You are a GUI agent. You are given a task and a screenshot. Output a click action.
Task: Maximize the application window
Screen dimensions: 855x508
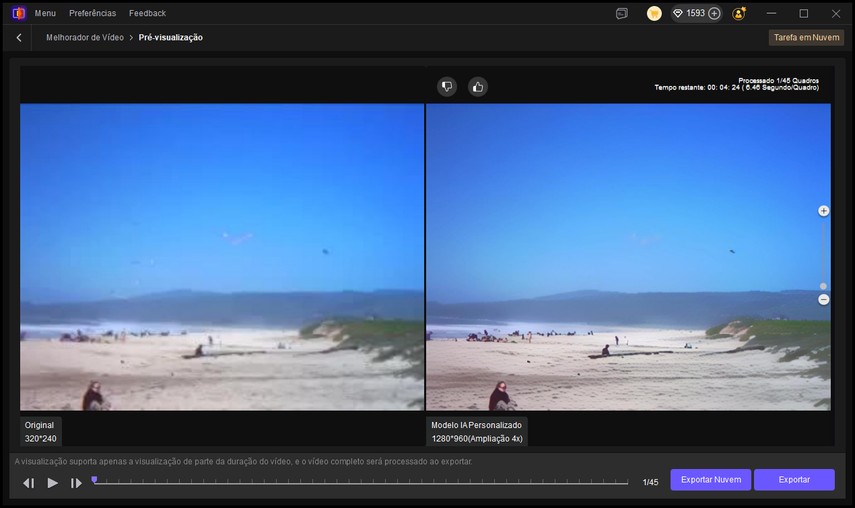pyautogui.click(x=804, y=13)
